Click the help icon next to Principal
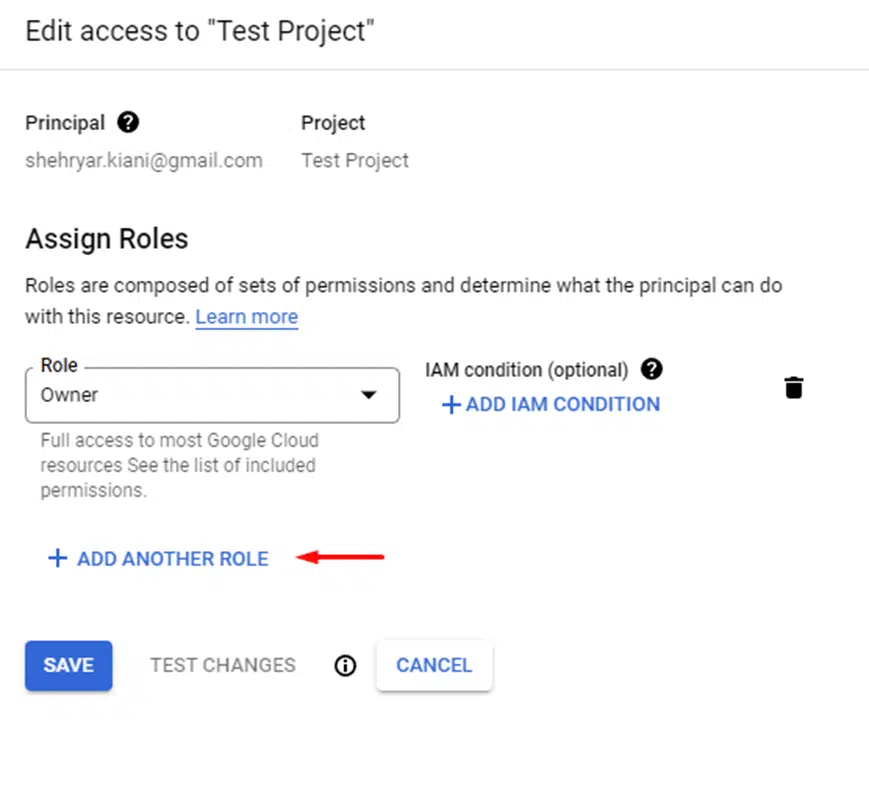Viewport: 869px width, 811px height. click(128, 122)
